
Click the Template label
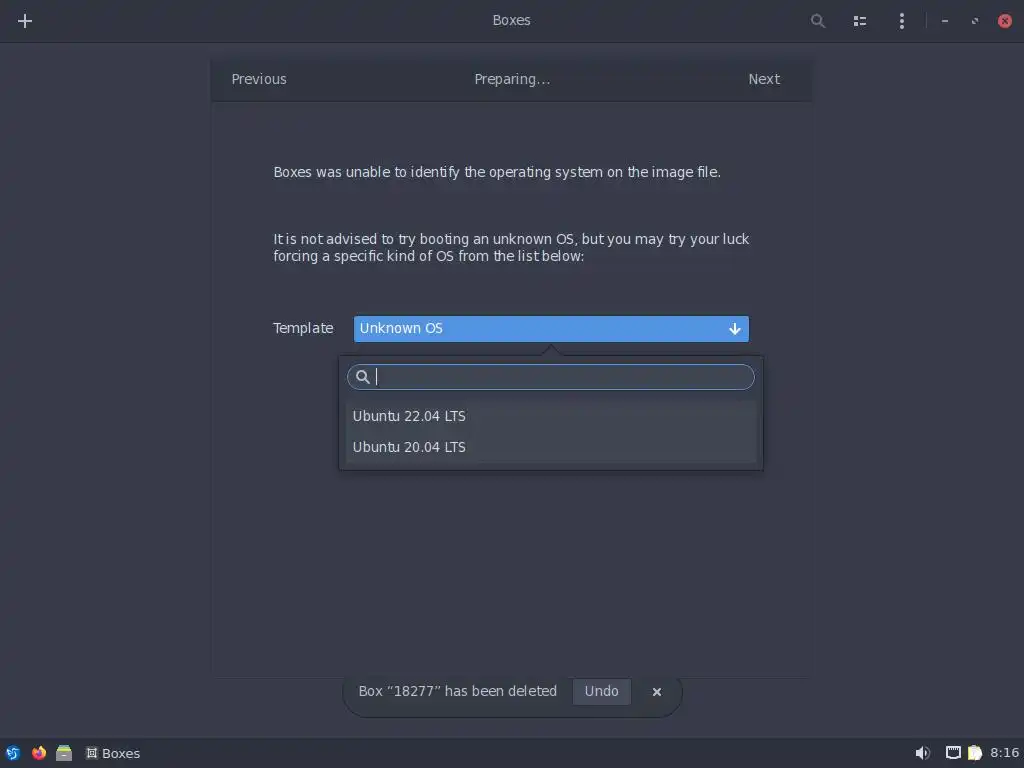click(x=303, y=328)
